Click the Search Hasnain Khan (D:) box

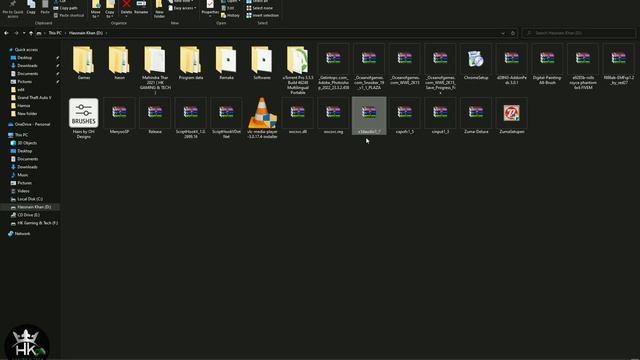(579, 33)
